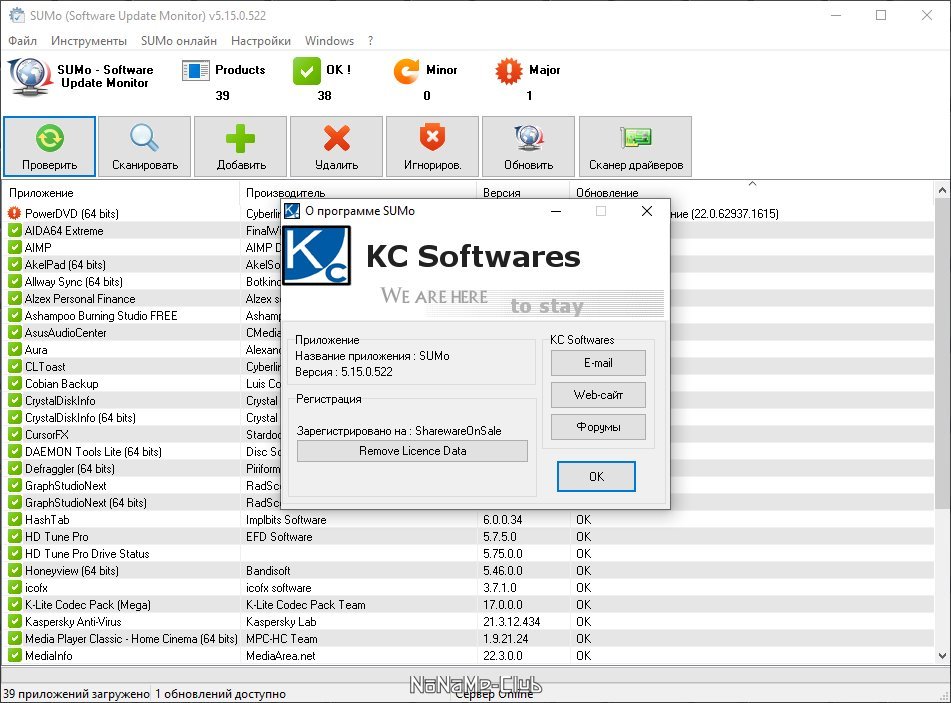Click the list scrollbar down arrow
Viewport: 951px width, 703px height.
pyautogui.click(x=943, y=656)
